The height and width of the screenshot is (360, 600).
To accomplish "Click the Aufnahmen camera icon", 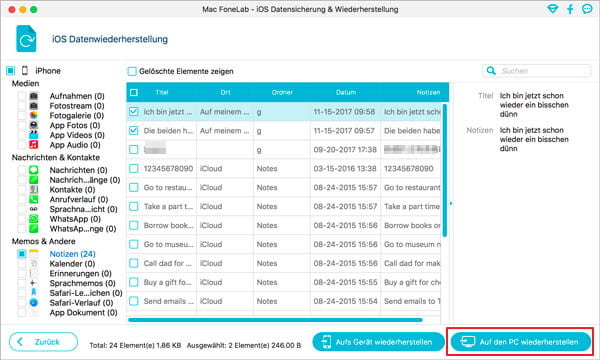I will point(34,96).
